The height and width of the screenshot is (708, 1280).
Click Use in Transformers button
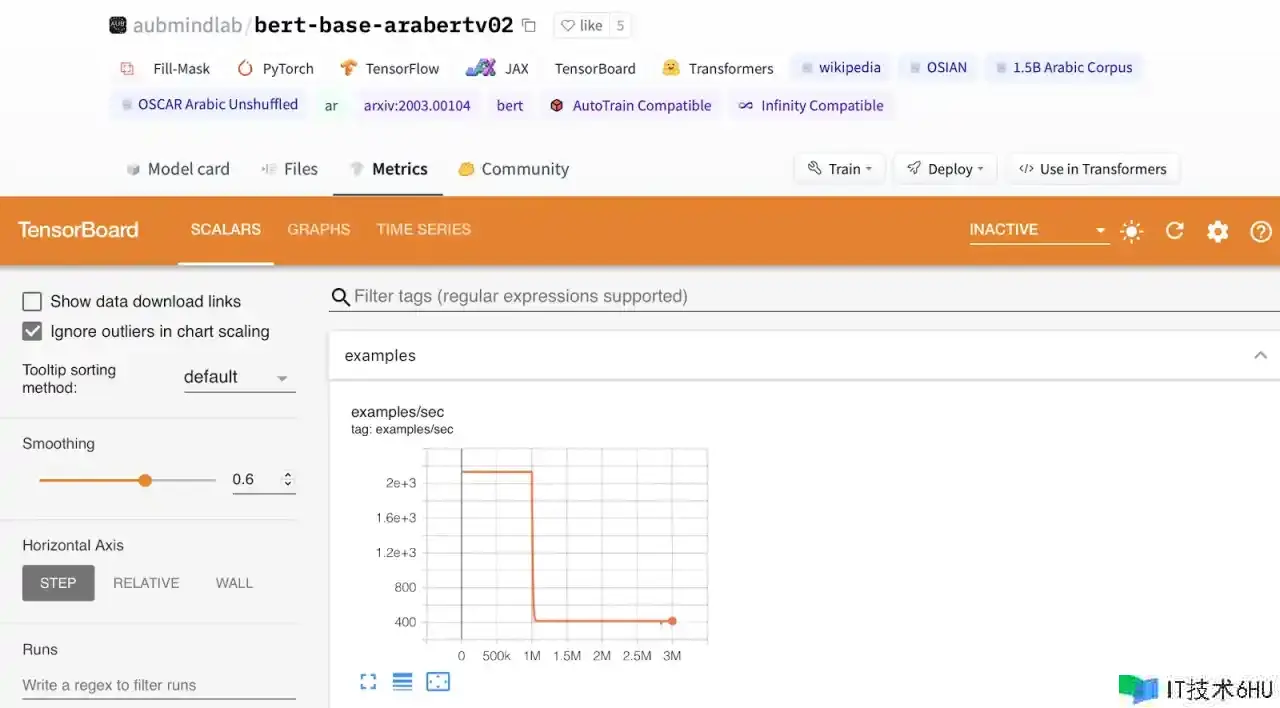click(1092, 169)
